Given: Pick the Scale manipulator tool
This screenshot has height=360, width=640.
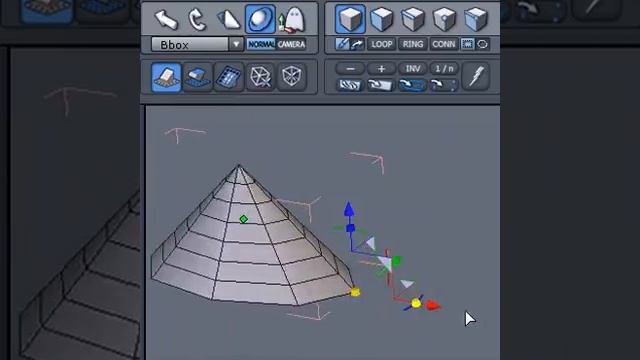Looking at the screenshot, I should [x=229, y=20].
